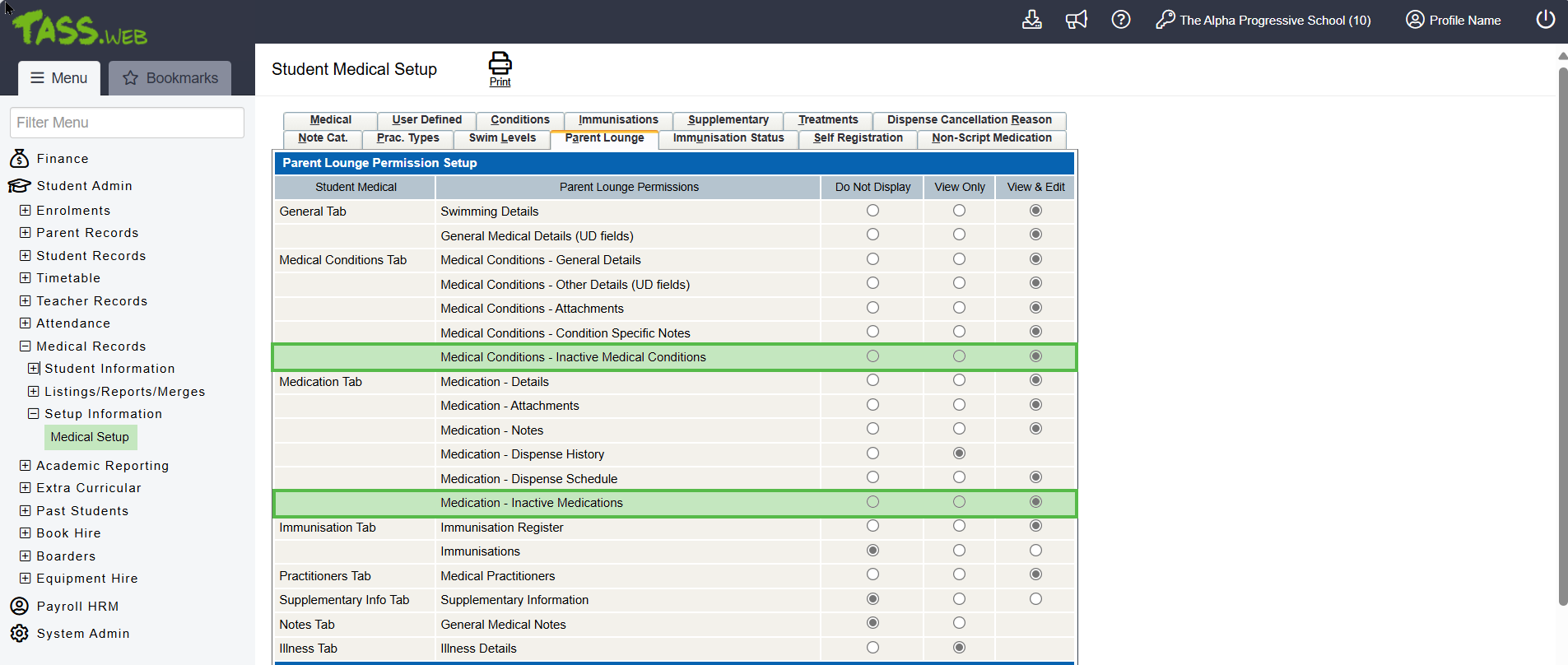This screenshot has height=665, width=1568.
Task: Switch to the Immunisations tab
Action: click(x=617, y=120)
